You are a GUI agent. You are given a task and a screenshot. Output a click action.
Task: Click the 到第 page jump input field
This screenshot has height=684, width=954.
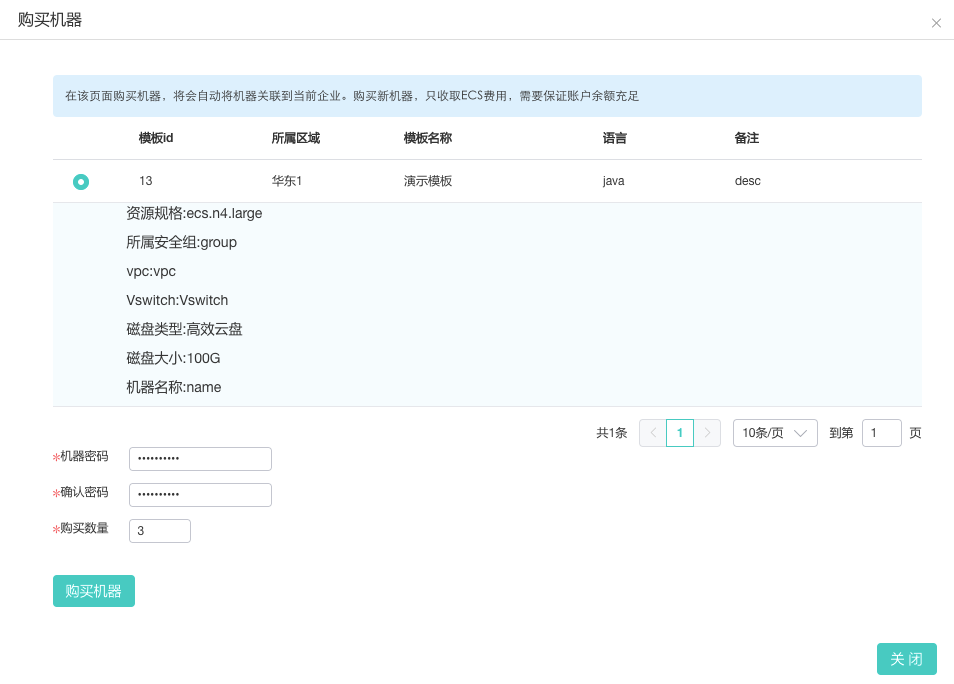tap(881, 433)
